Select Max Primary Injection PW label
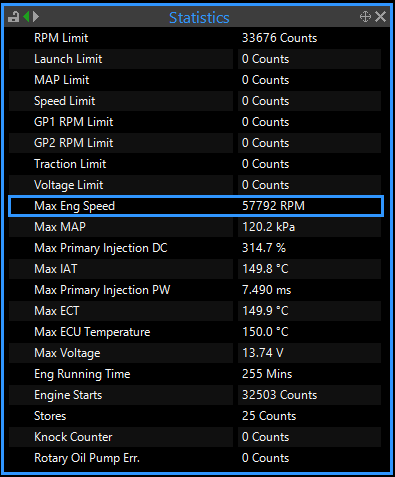395x477 pixels. pyautogui.click(x=102, y=290)
